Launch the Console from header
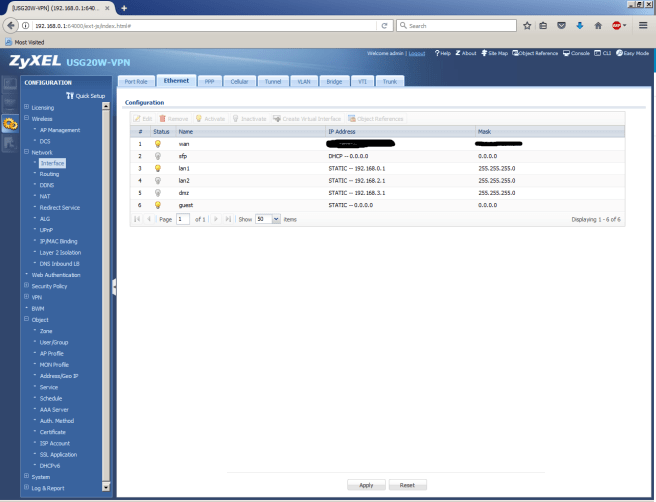The width and height of the screenshot is (656, 502). pyautogui.click(x=578, y=53)
